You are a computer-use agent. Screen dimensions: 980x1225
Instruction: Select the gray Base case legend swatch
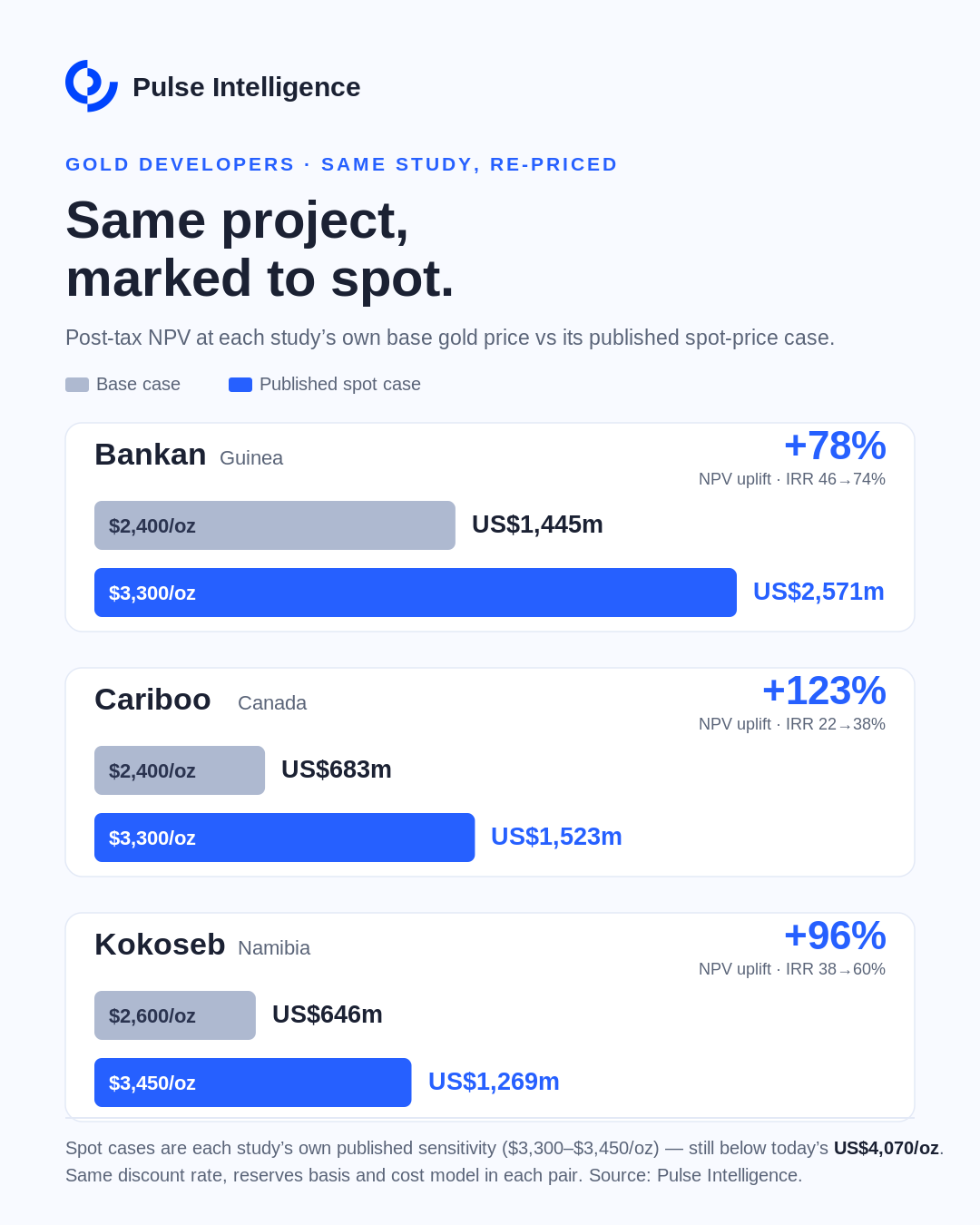77,385
